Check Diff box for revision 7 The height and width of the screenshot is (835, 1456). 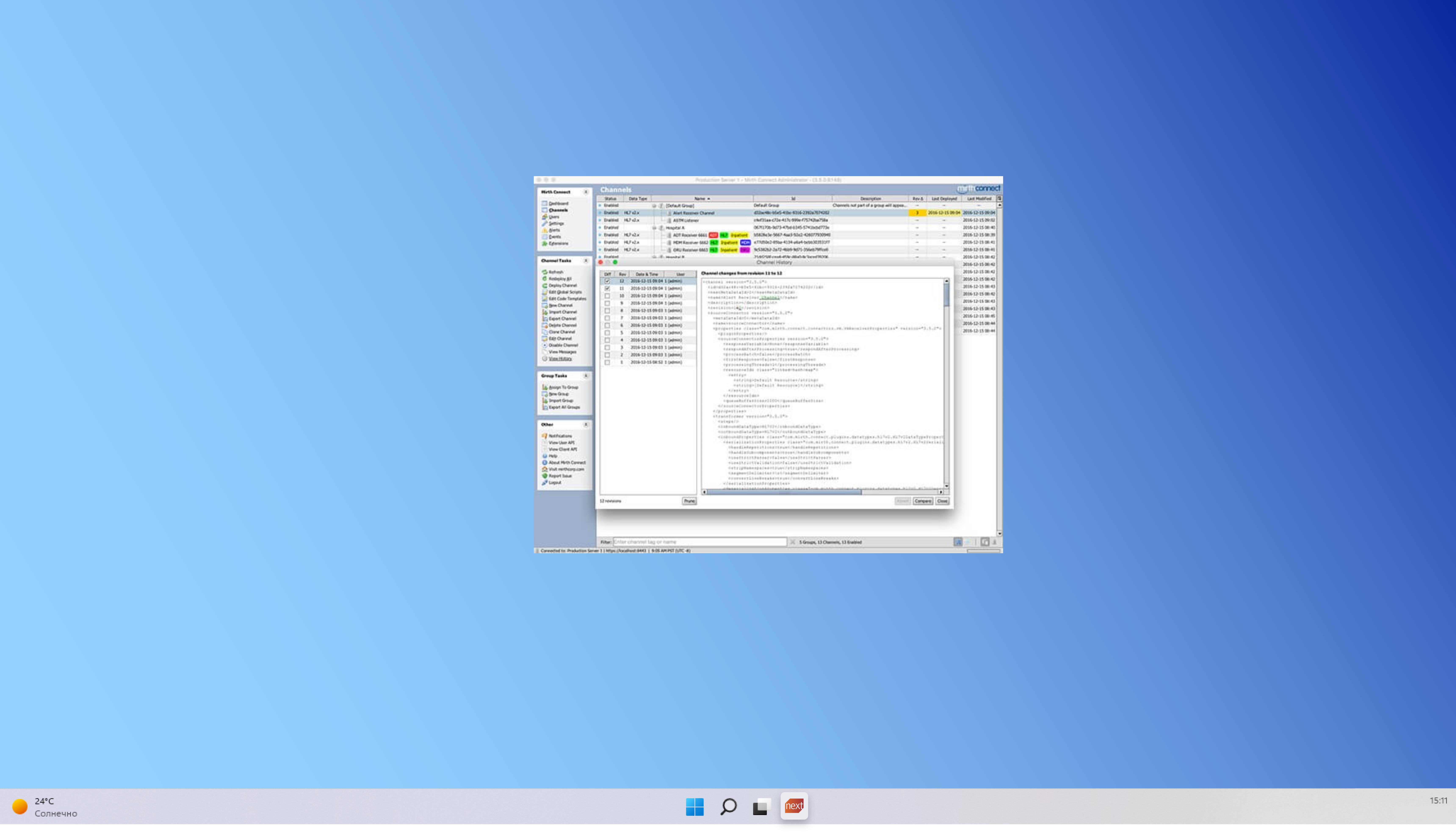coord(607,318)
